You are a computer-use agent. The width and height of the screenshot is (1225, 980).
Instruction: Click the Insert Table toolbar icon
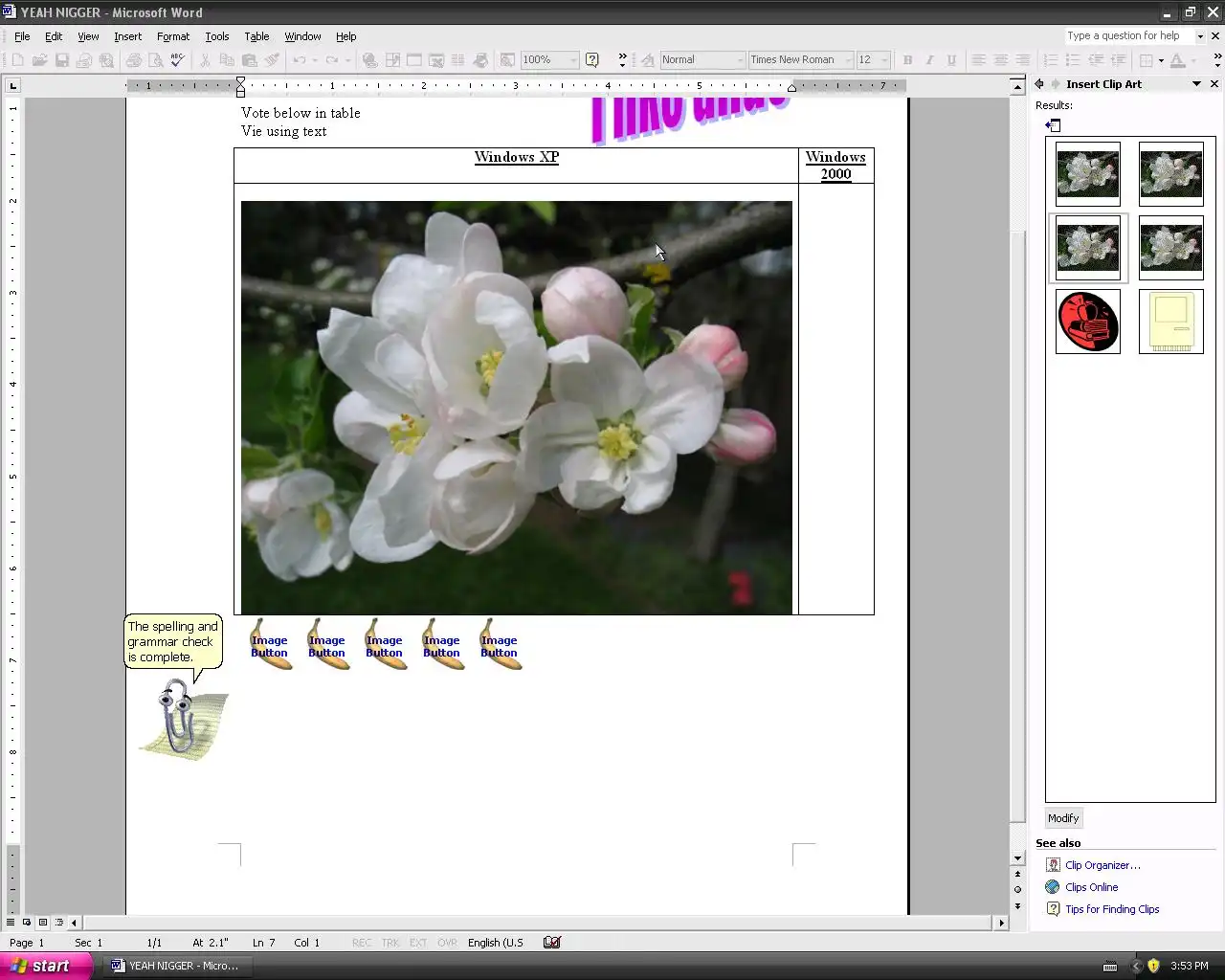click(x=414, y=59)
